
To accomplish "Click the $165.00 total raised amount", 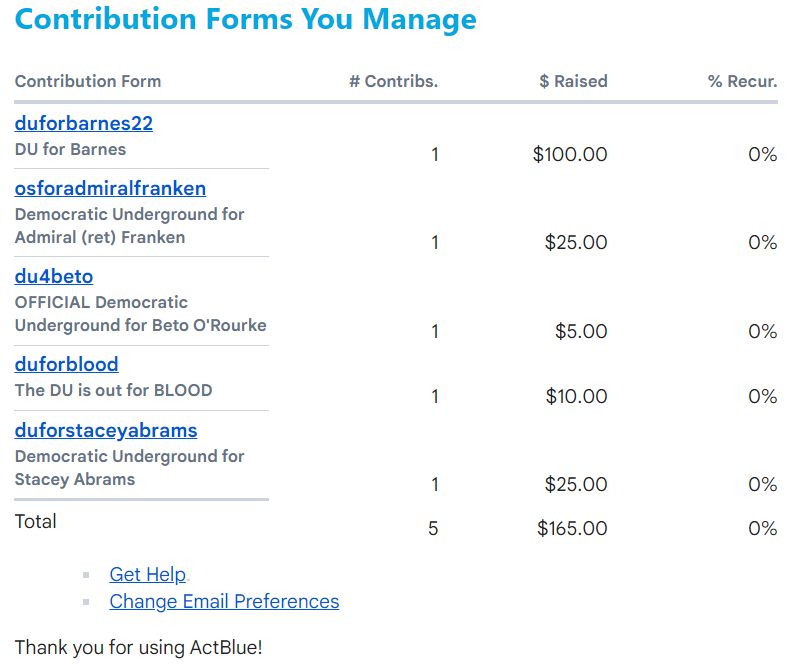I will point(572,529).
